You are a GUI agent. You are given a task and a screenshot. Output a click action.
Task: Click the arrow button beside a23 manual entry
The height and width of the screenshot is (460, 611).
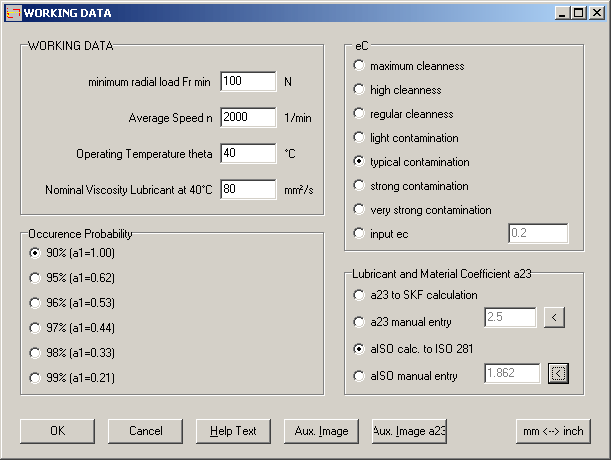coord(559,319)
